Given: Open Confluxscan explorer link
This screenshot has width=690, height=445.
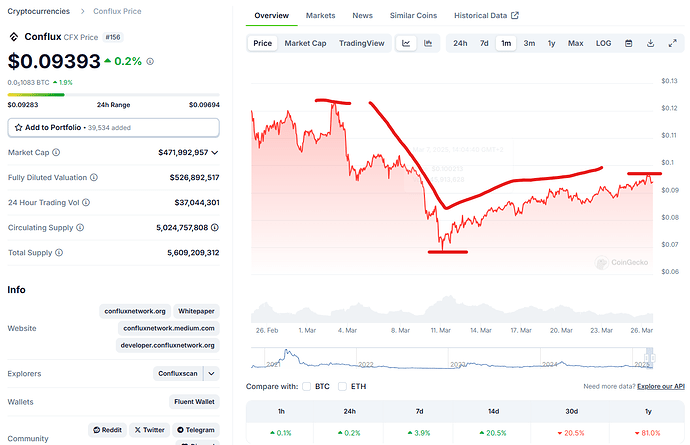Looking at the screenshot, I should pyautogui.click(x=178, y=374).
